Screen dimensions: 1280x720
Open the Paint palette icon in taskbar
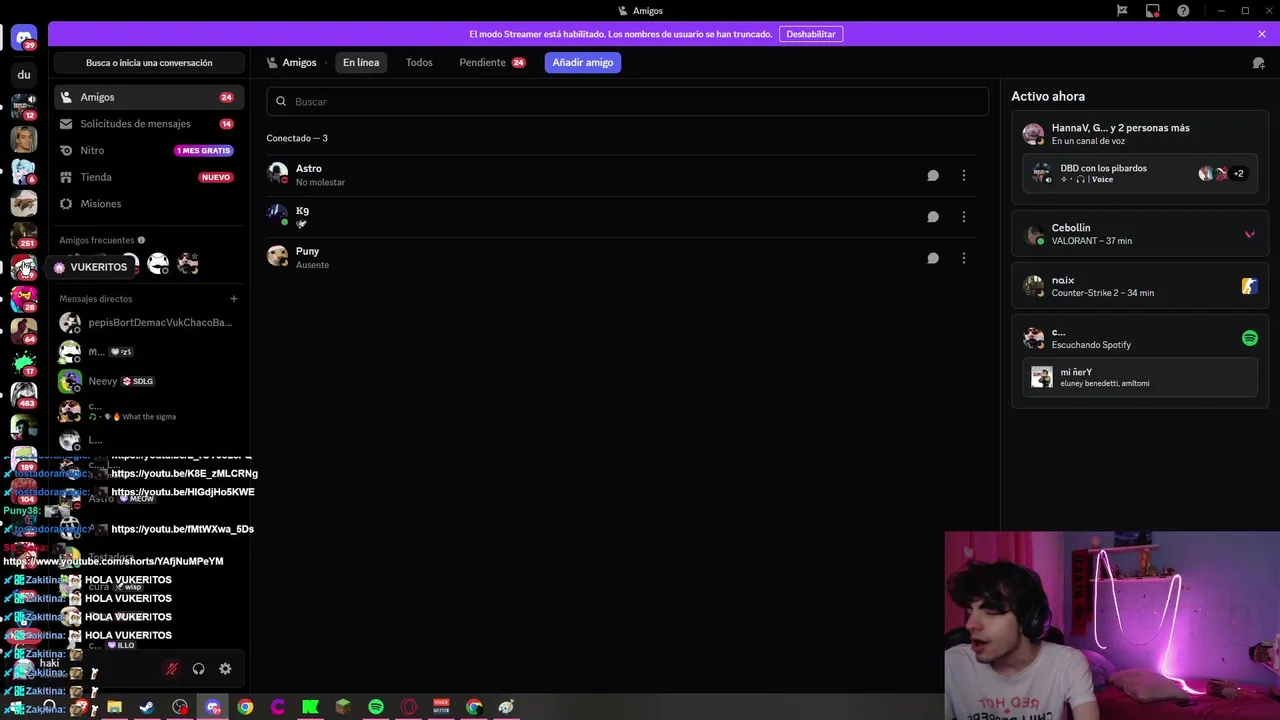point(506,707)
